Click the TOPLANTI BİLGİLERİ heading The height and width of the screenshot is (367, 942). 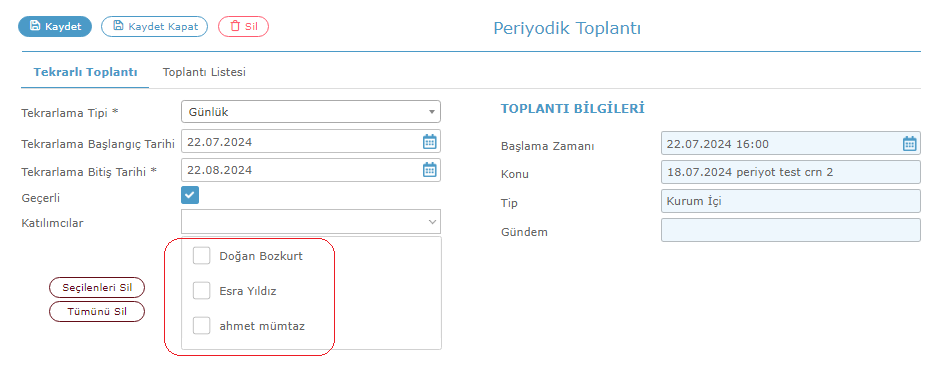pyautogui.click(x=573, y=109)
